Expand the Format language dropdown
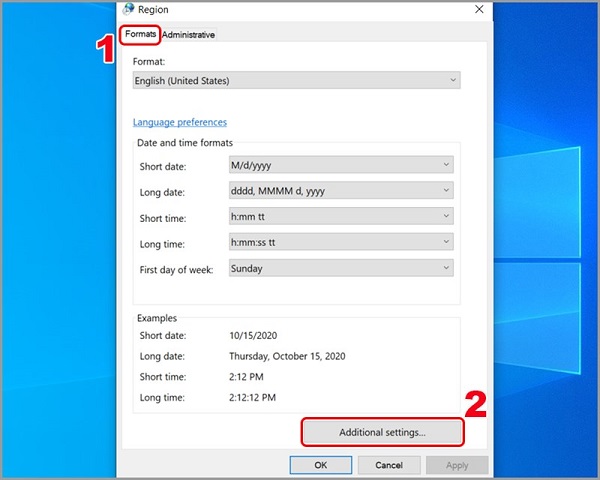This screenshot has height=480, width=600. 297,80
